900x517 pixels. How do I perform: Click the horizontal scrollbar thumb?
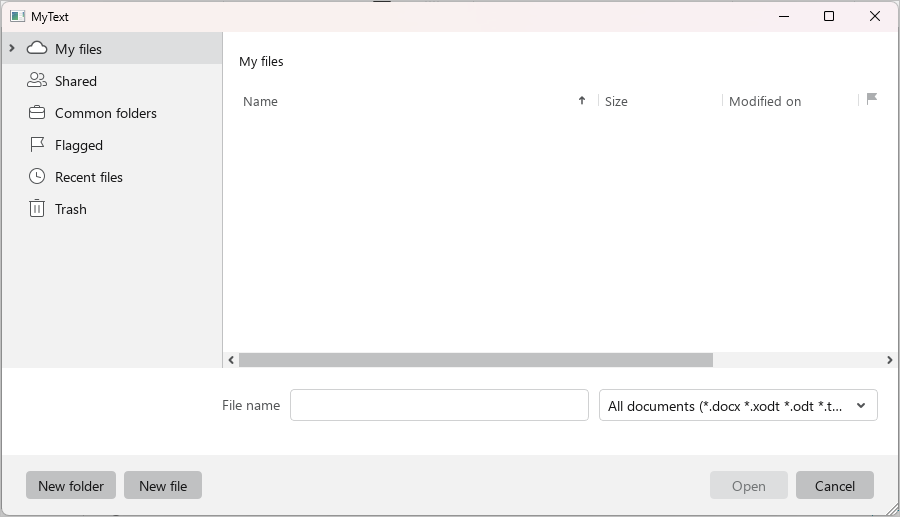coord(476,360)
